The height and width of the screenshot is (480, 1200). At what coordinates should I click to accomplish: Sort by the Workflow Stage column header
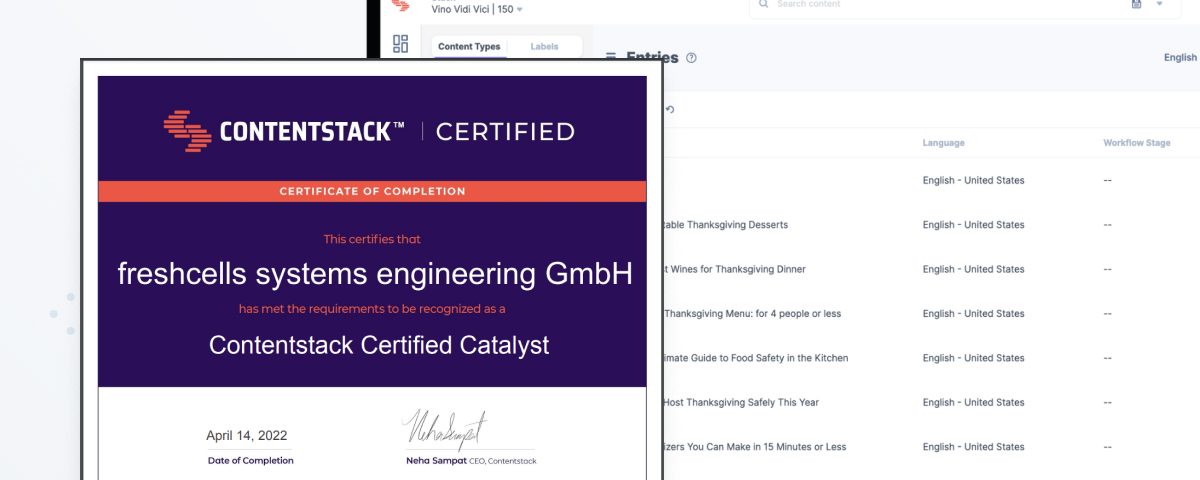click(1137, 143)
